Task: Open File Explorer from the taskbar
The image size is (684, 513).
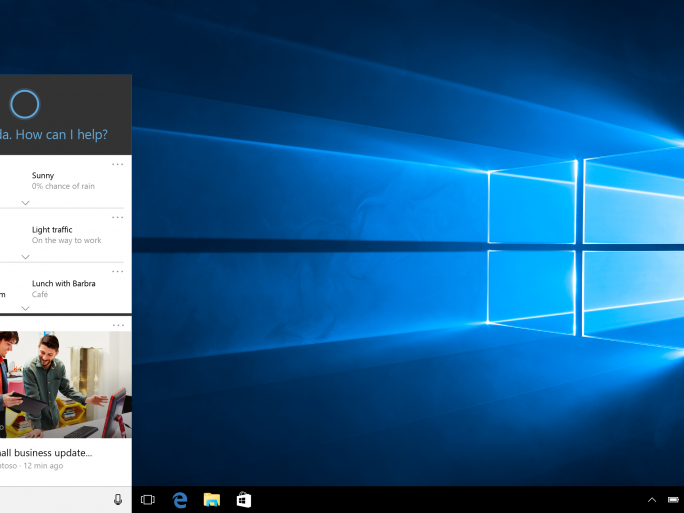Action: 212,500
